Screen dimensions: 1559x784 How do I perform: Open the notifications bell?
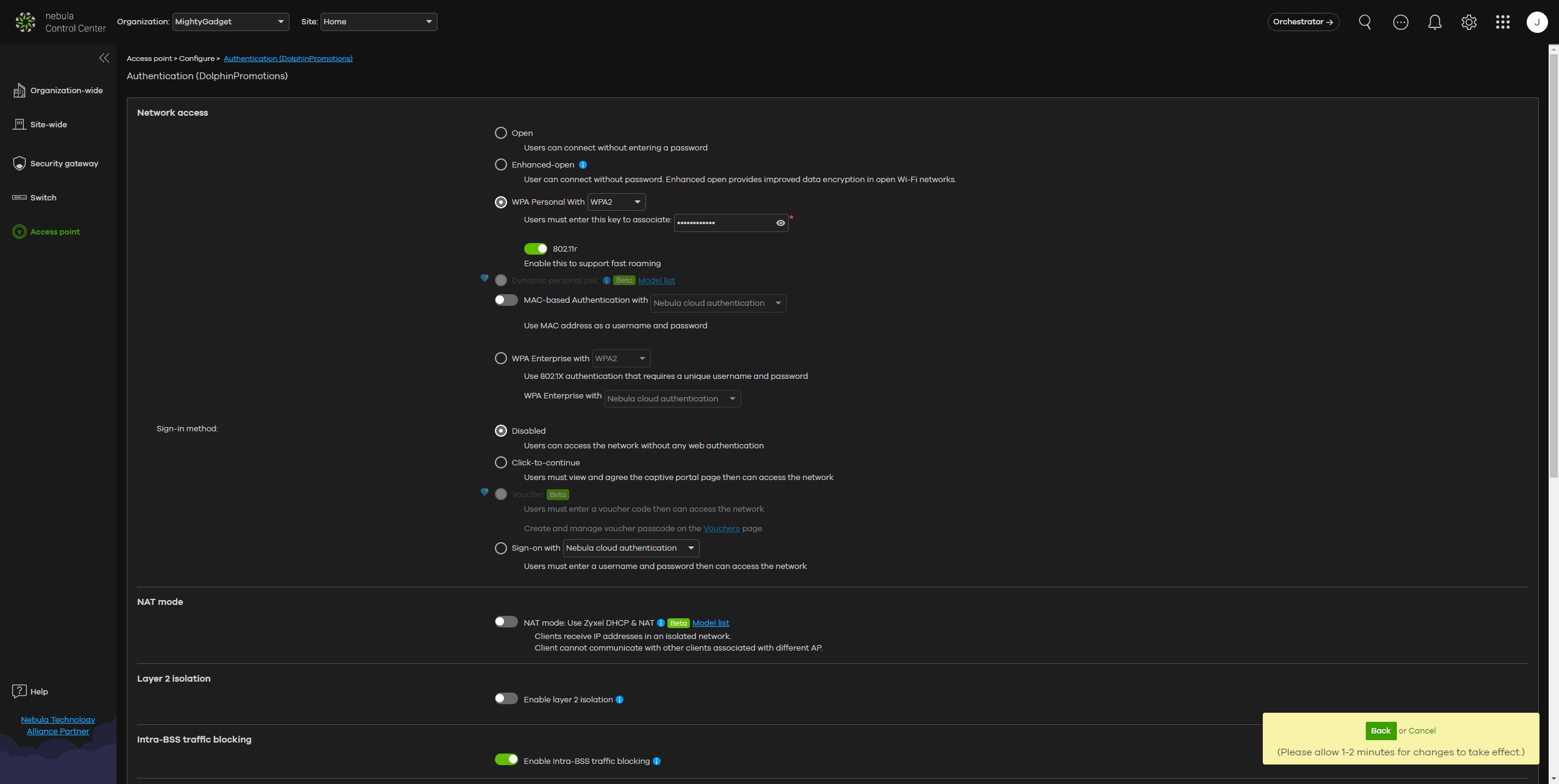tap(1435, 23)
